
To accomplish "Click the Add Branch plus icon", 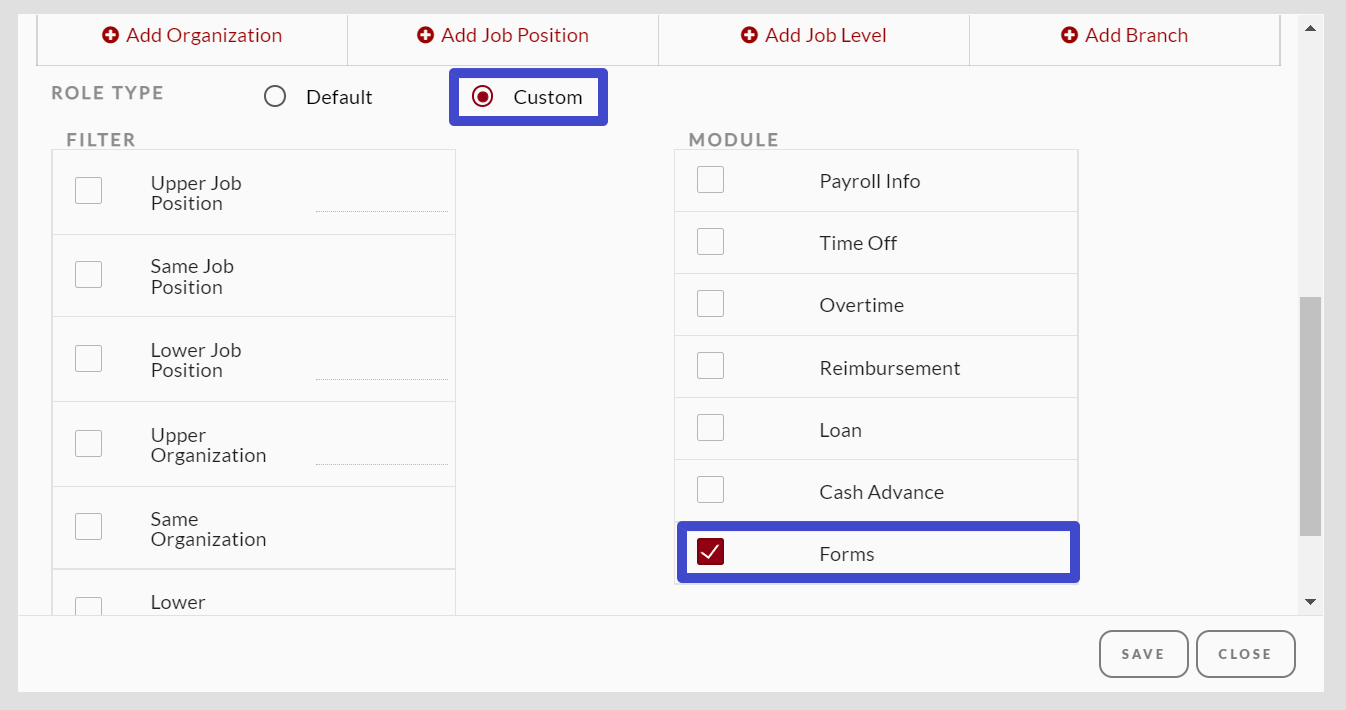I will coord(1069,35).
